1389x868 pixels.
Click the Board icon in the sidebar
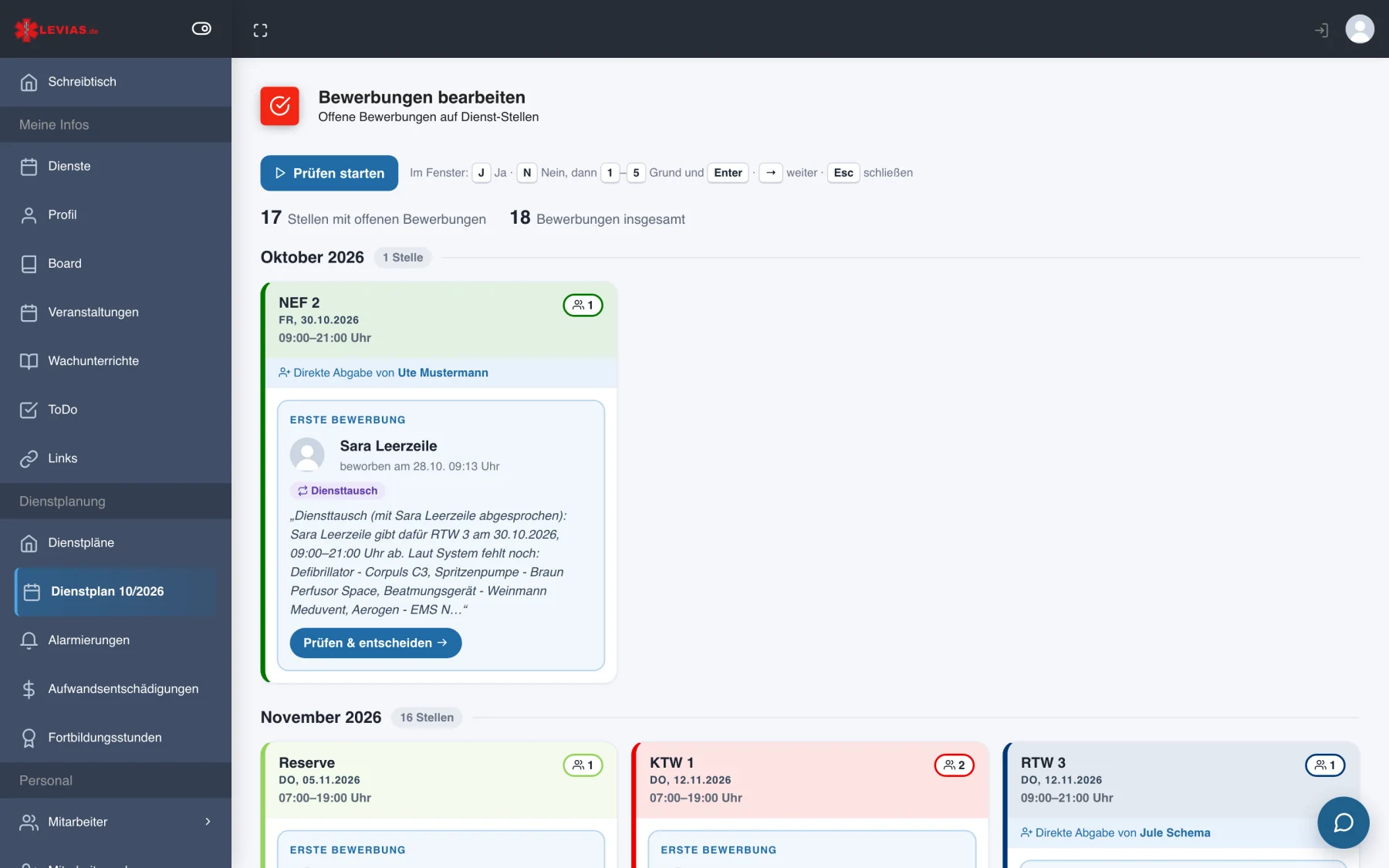point(29,264)
